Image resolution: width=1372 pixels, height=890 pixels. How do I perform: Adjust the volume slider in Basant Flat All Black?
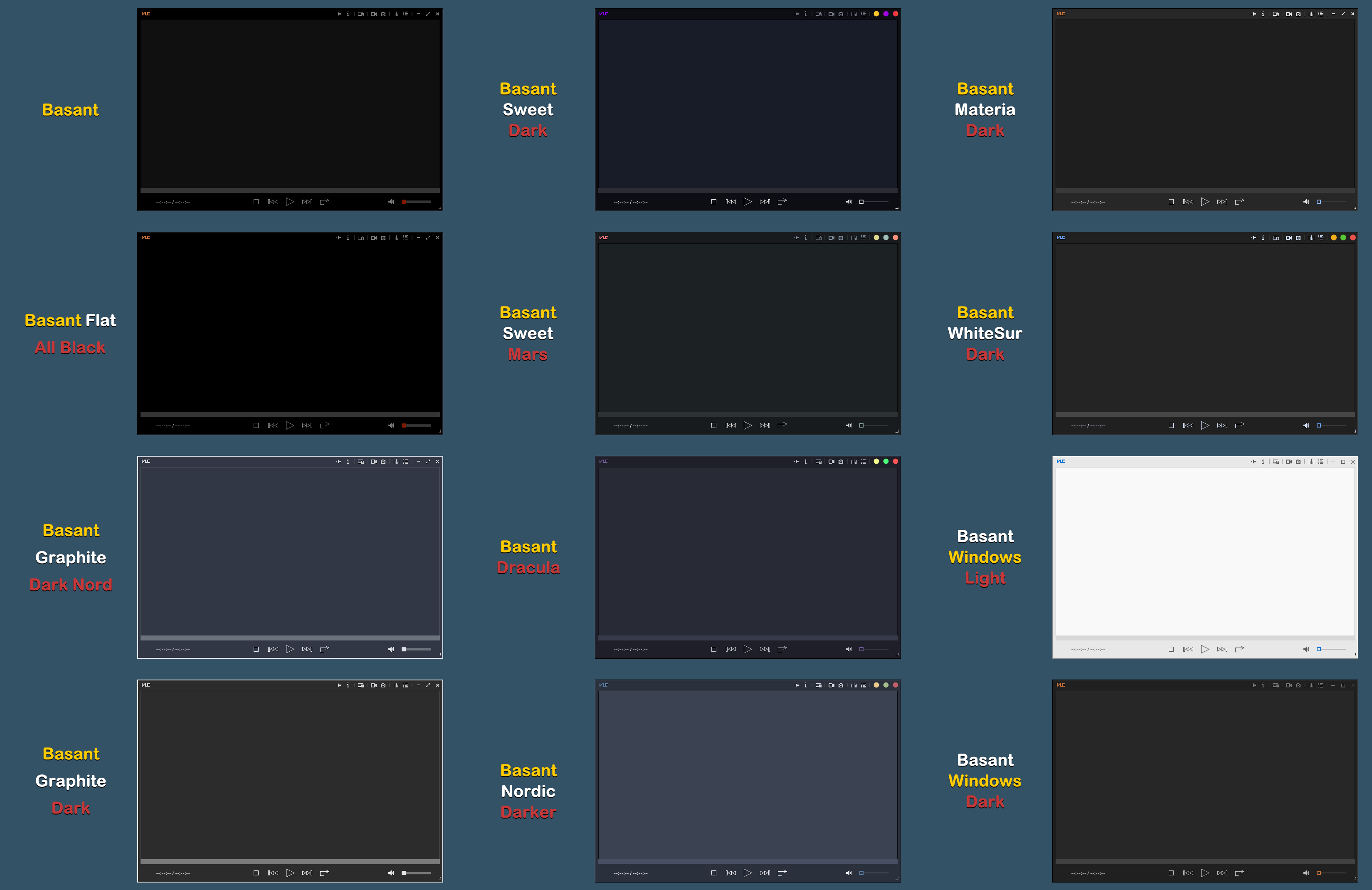pos(416,425)
